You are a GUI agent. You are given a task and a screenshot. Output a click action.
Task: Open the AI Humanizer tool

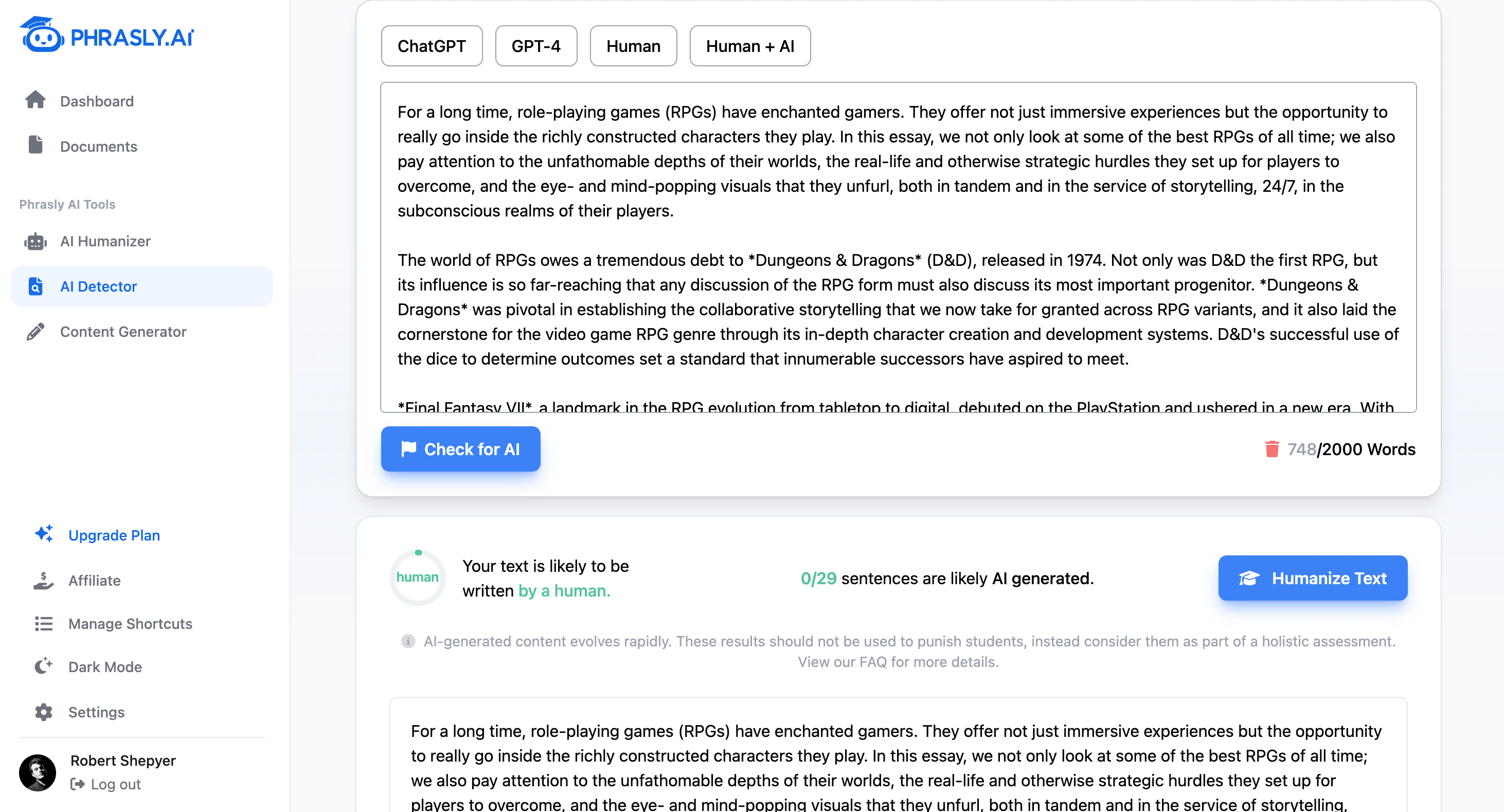click(x=105, y=241)
